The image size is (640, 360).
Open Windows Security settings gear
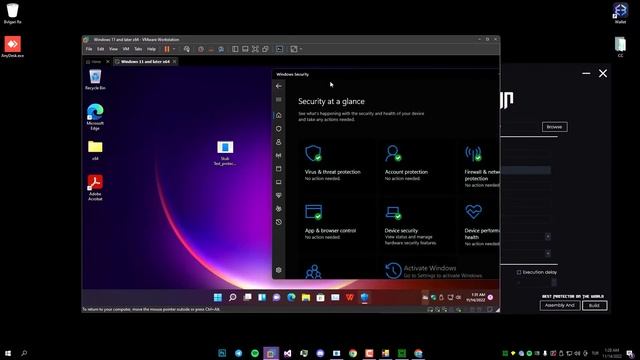pos(279,270)
